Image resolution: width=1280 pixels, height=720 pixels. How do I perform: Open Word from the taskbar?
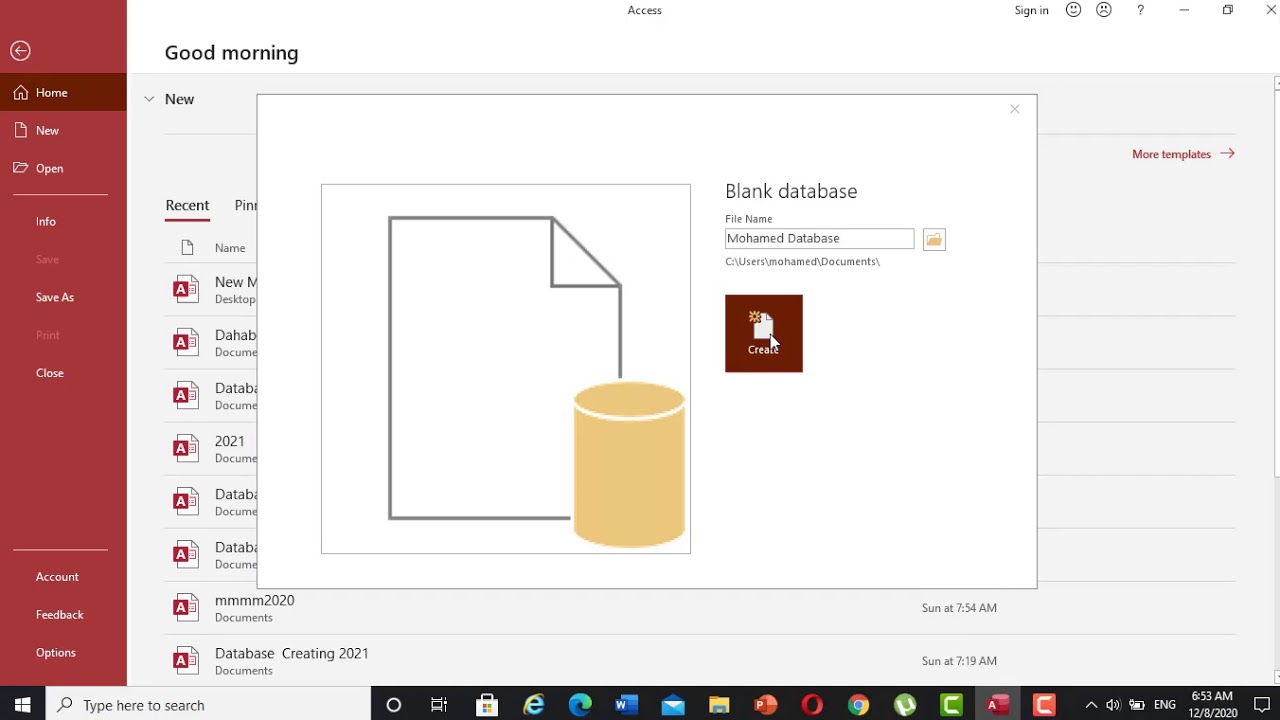[626, 705]
